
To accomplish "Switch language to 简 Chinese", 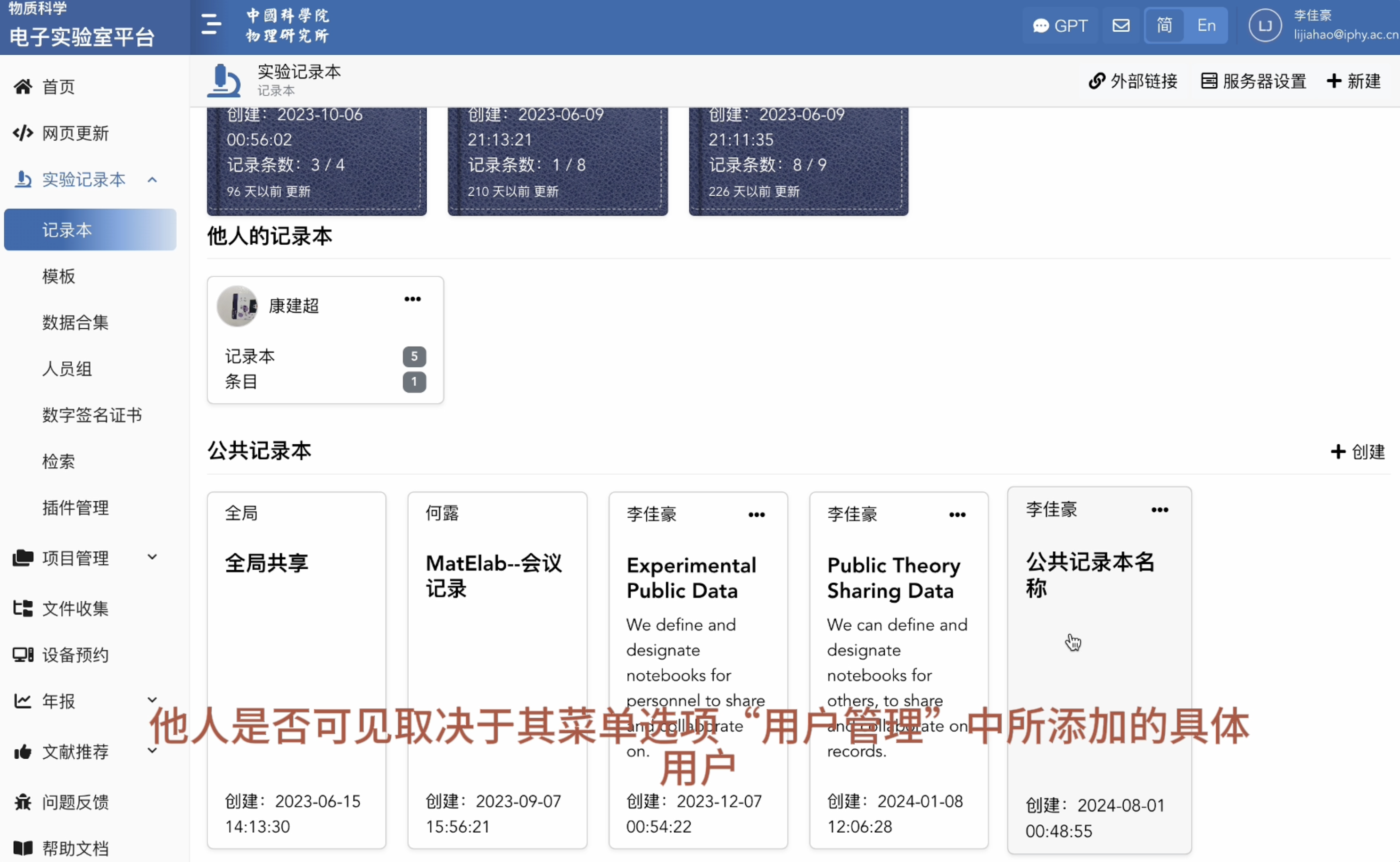I will click(x=1164, y=25).
